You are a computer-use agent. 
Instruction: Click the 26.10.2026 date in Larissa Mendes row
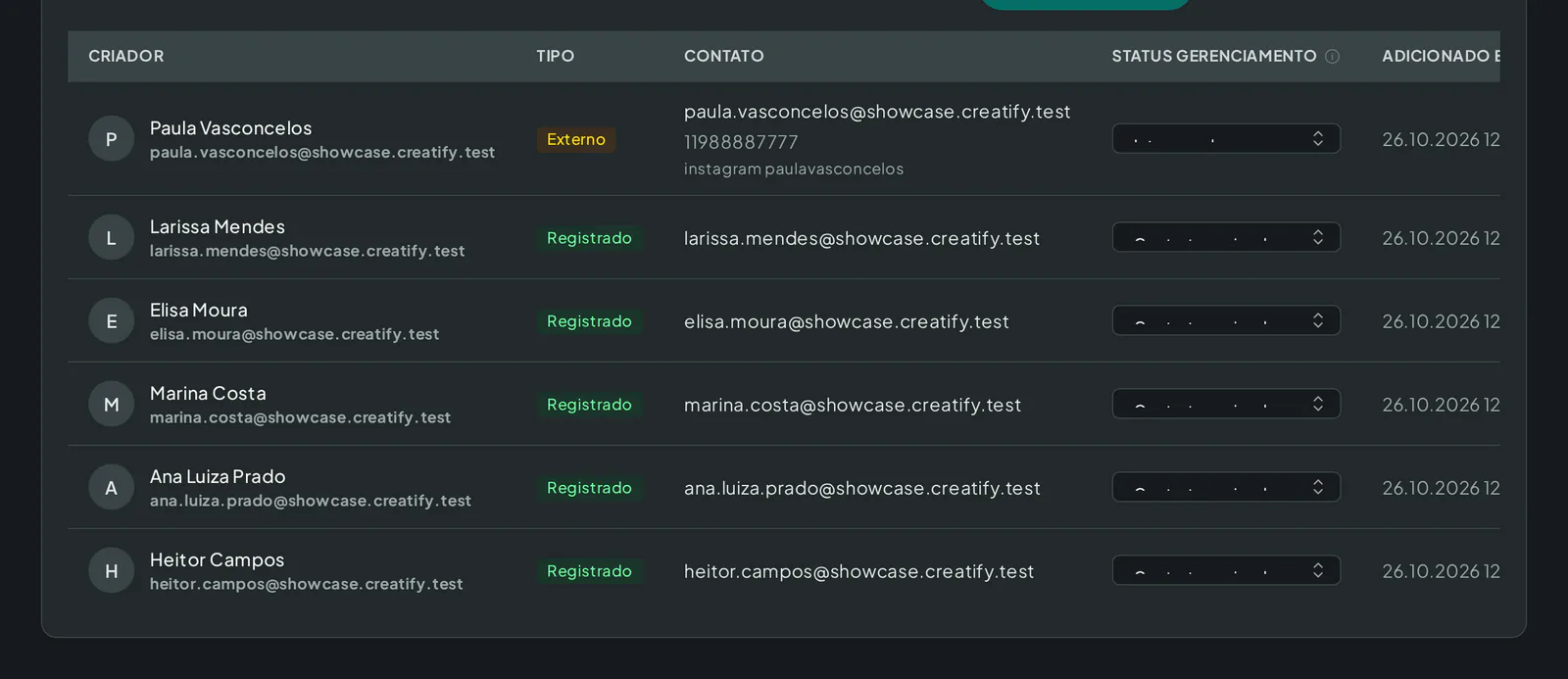pyautogui.click(x=1441, y=238)
